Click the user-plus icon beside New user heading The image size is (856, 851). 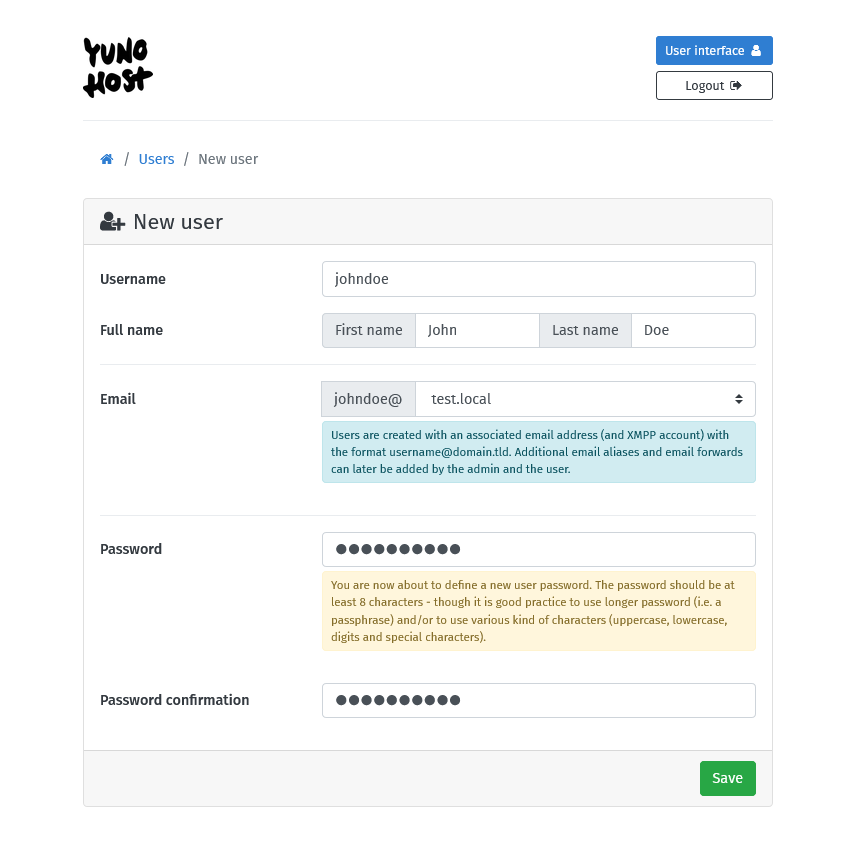111,221
